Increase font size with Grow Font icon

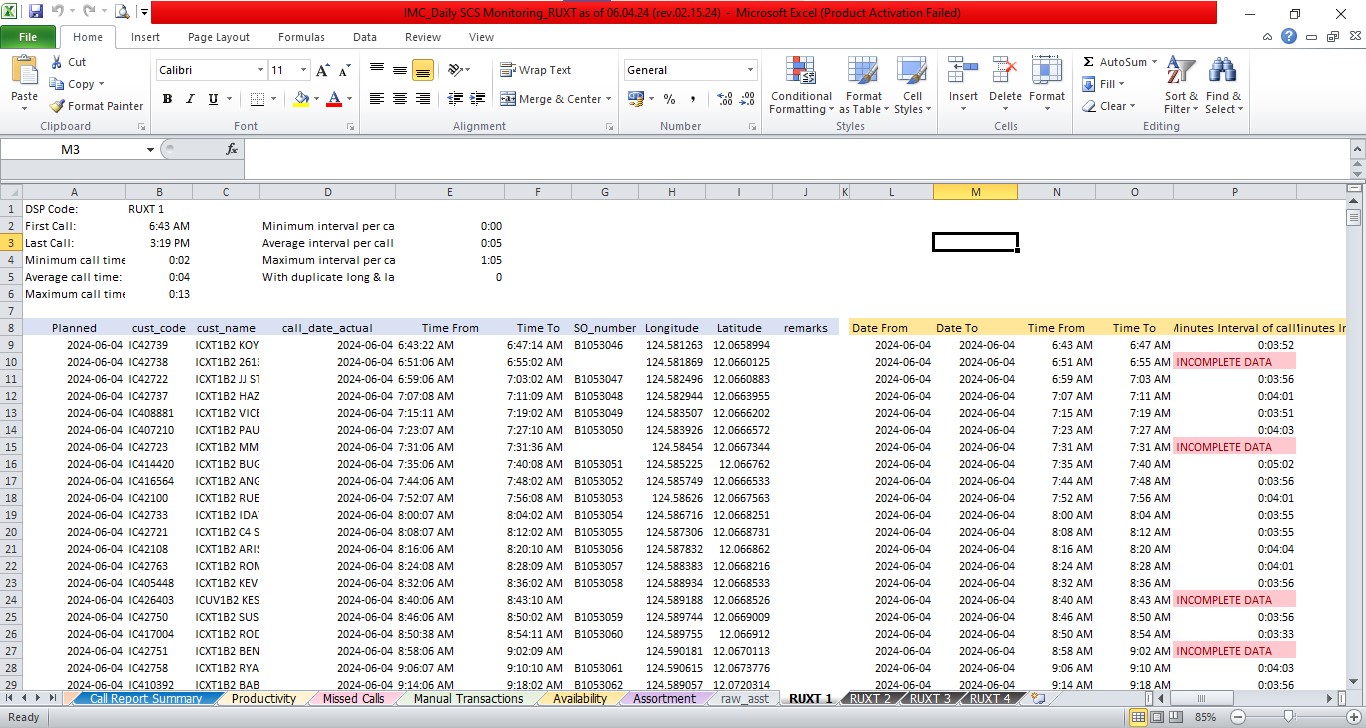click(322, 70)
